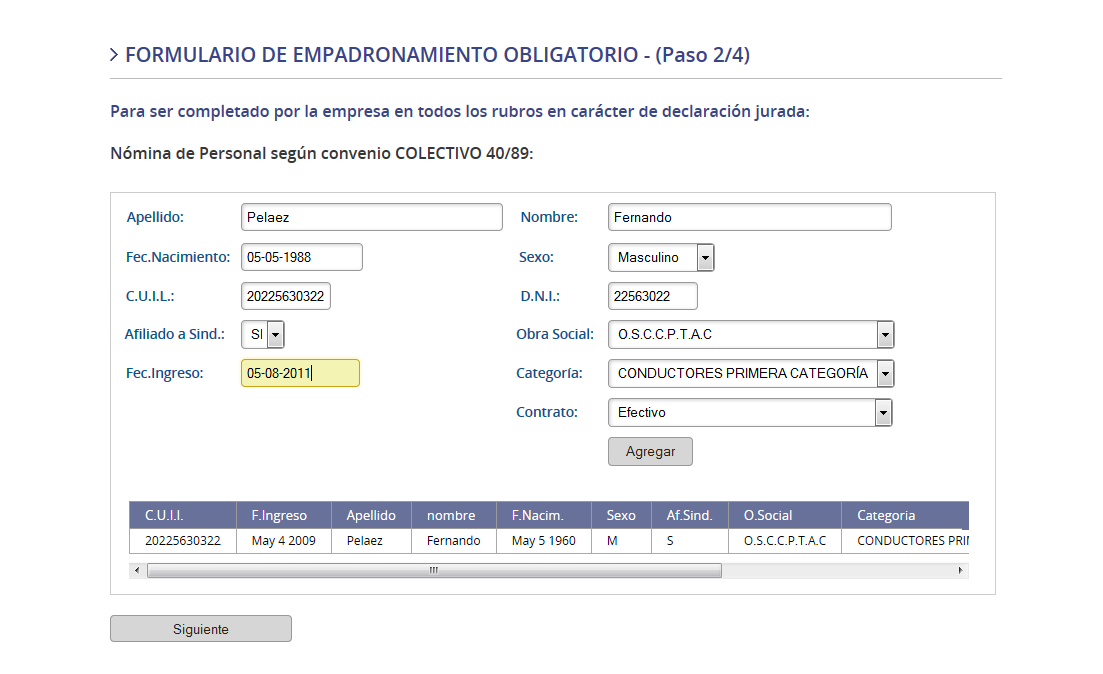The image size is (1103, 674).
Task: Select table cell Fernando
Action: click(x=454, y=541)
